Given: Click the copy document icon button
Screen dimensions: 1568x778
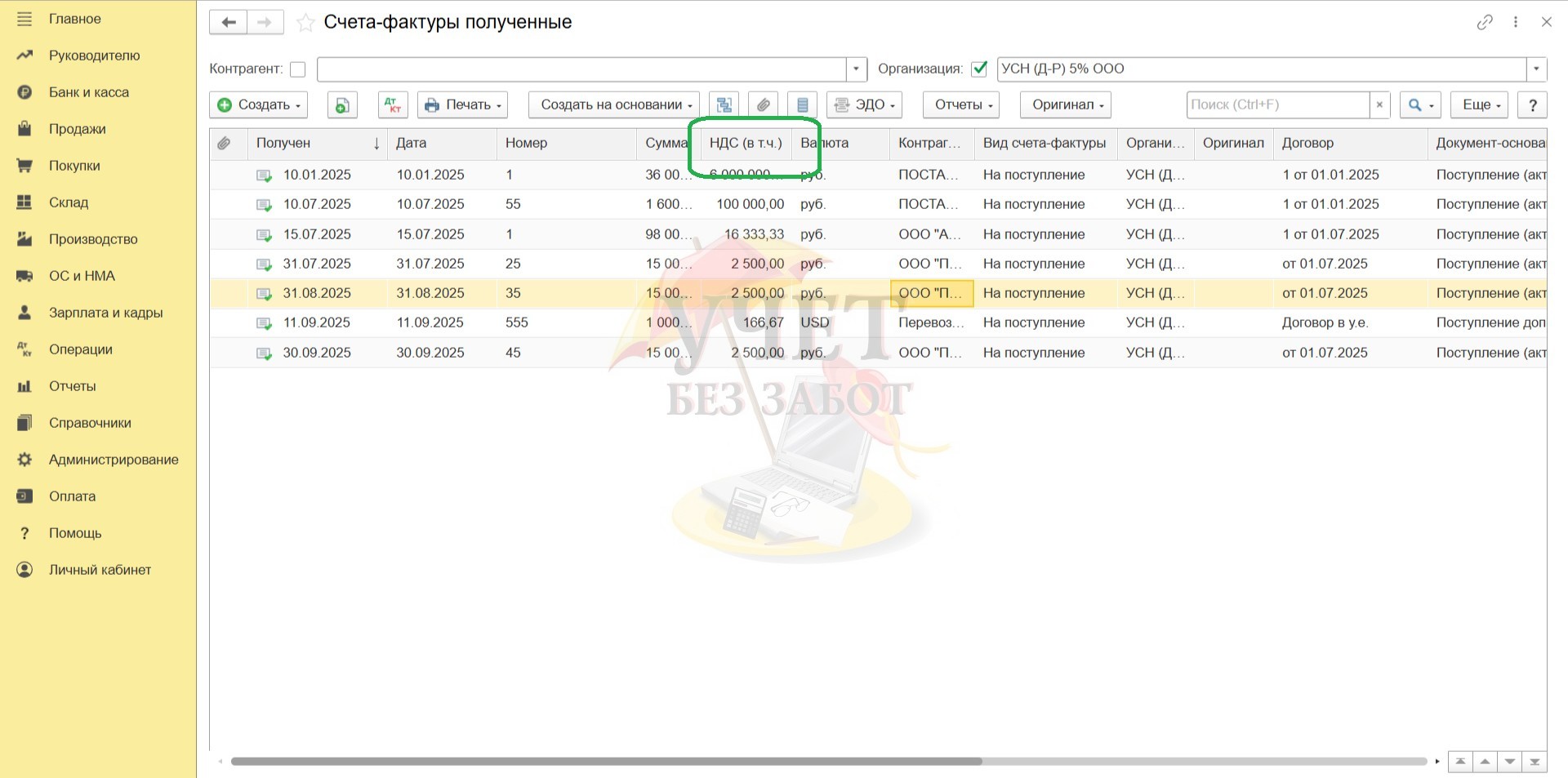Looking at the screenshot, I should pos(342,105).
